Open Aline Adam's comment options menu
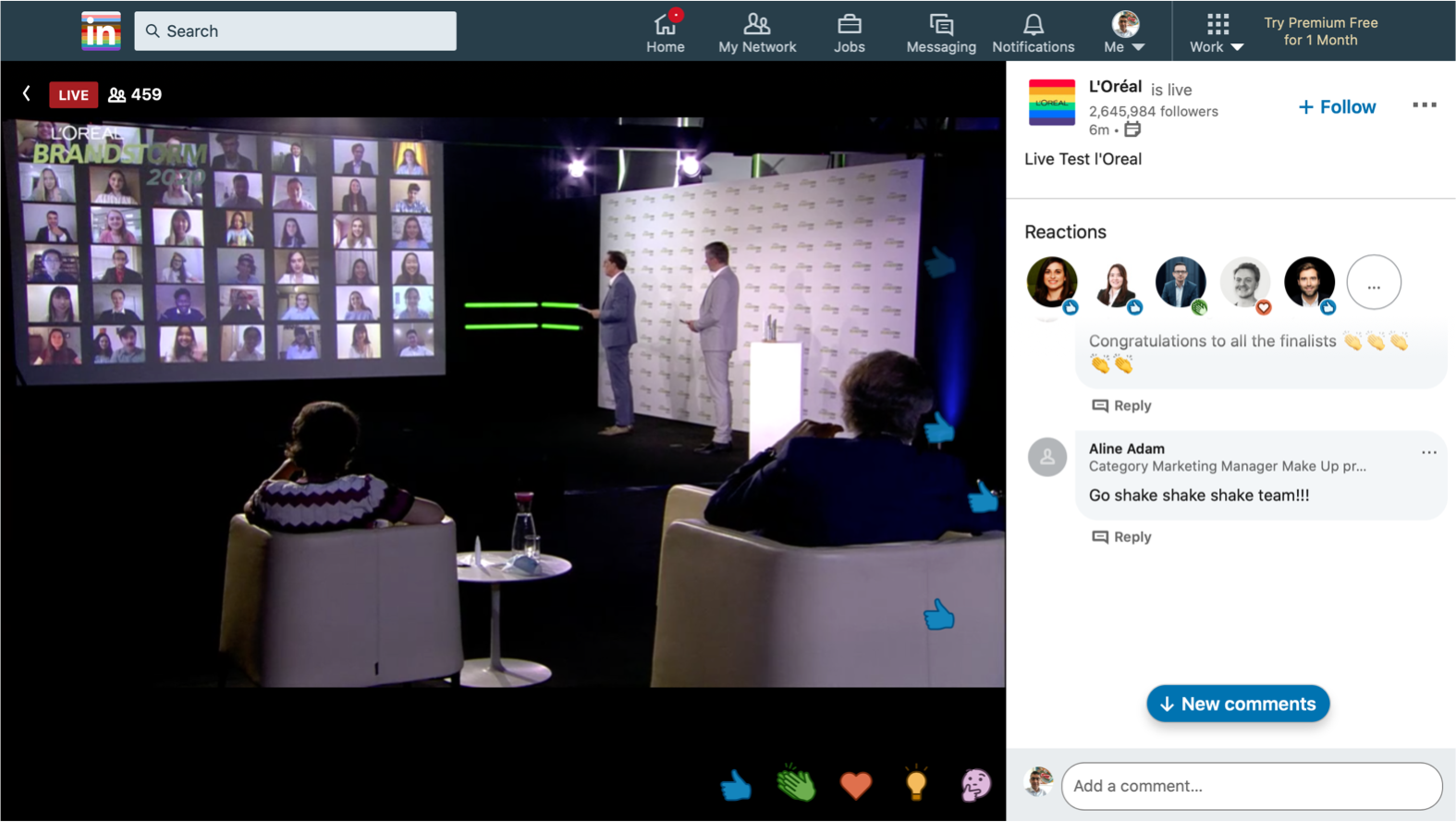The image size is (1456, 822). [x=1428, y=452]
